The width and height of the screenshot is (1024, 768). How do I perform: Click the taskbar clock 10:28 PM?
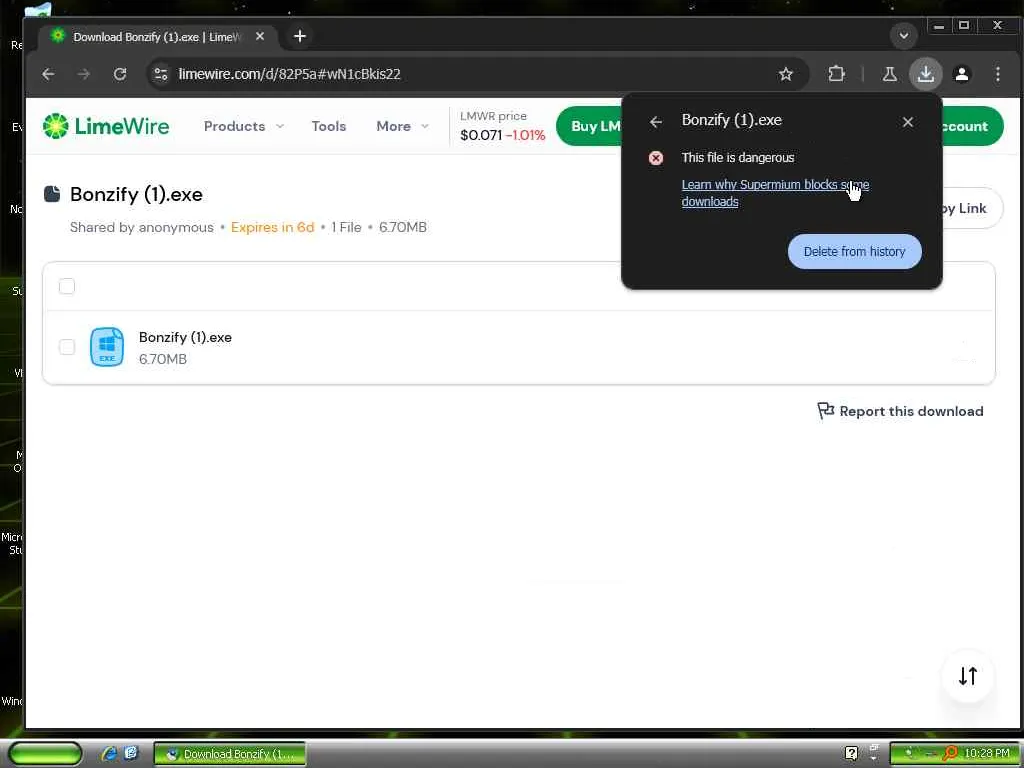[986, 754]
